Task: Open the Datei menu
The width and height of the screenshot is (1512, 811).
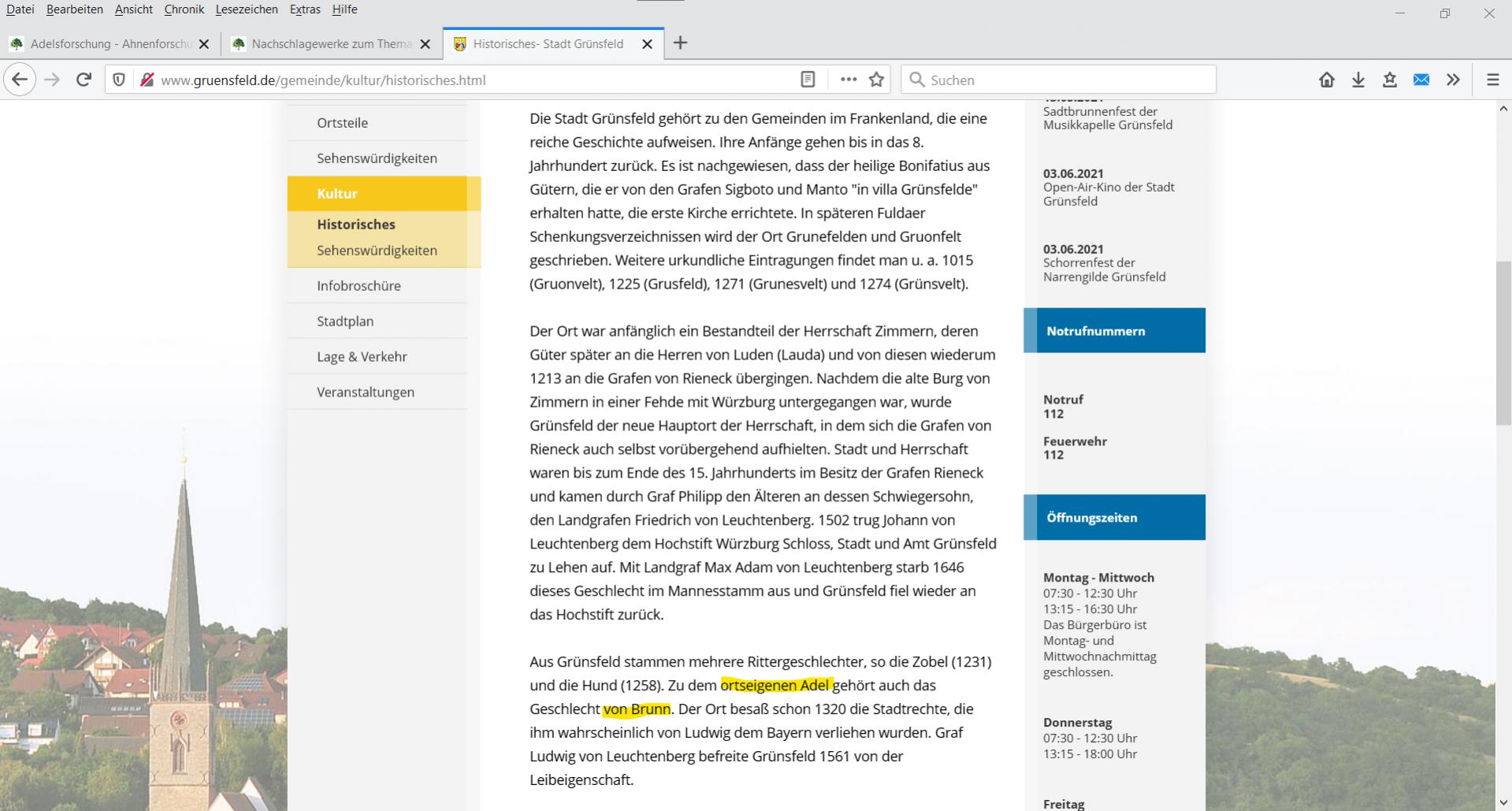Action: coord(20,9)
